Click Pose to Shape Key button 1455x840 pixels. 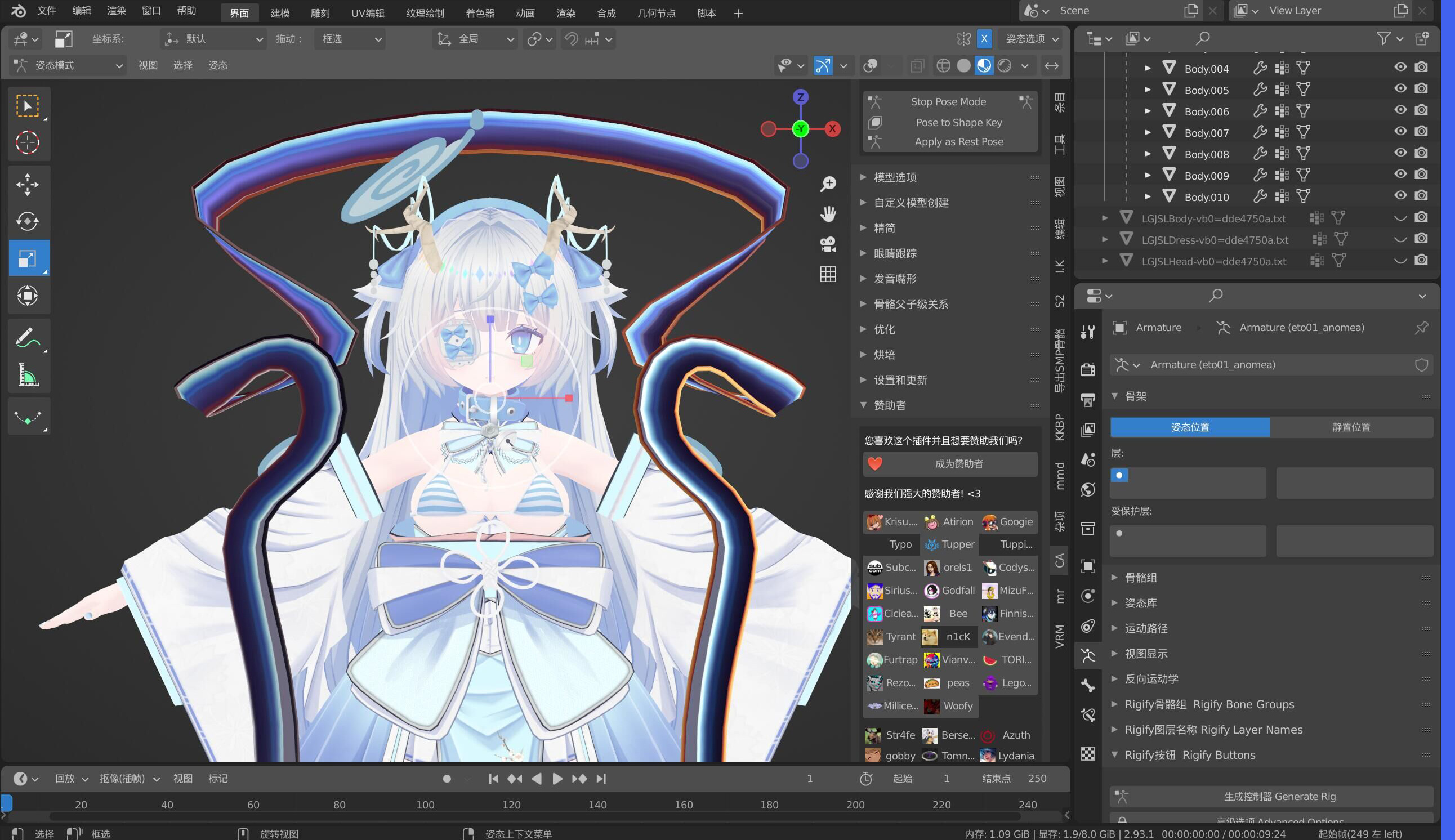[x=949, y=122]
